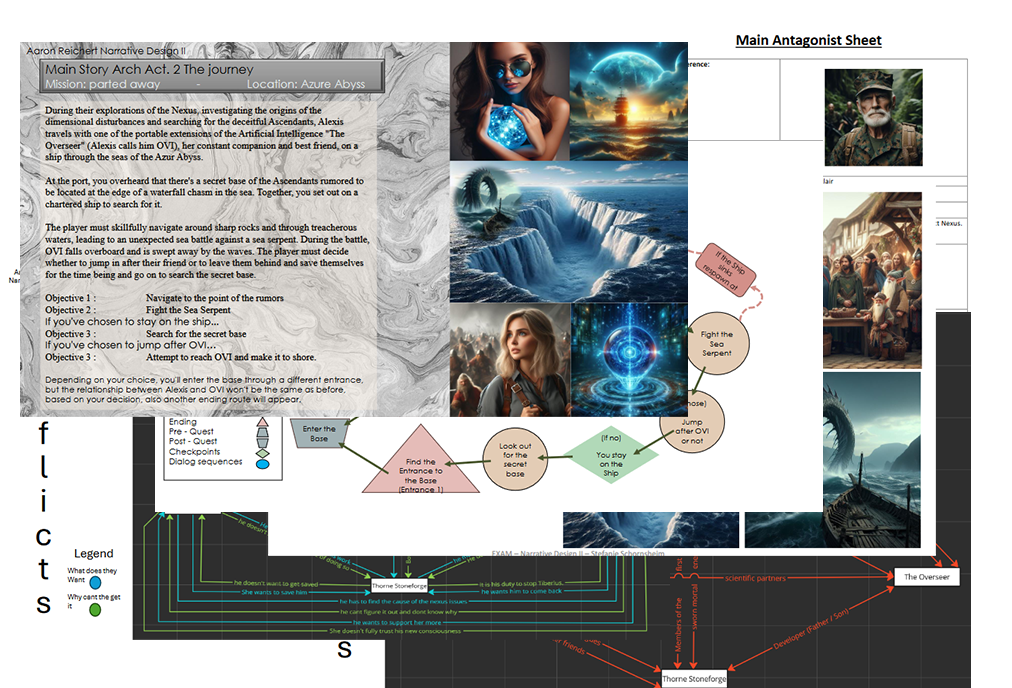Open the waterfall chasm in the sea image
The height and width of the screenshot is (688, 1012).
pyautogui.click(x=569, y=232)
